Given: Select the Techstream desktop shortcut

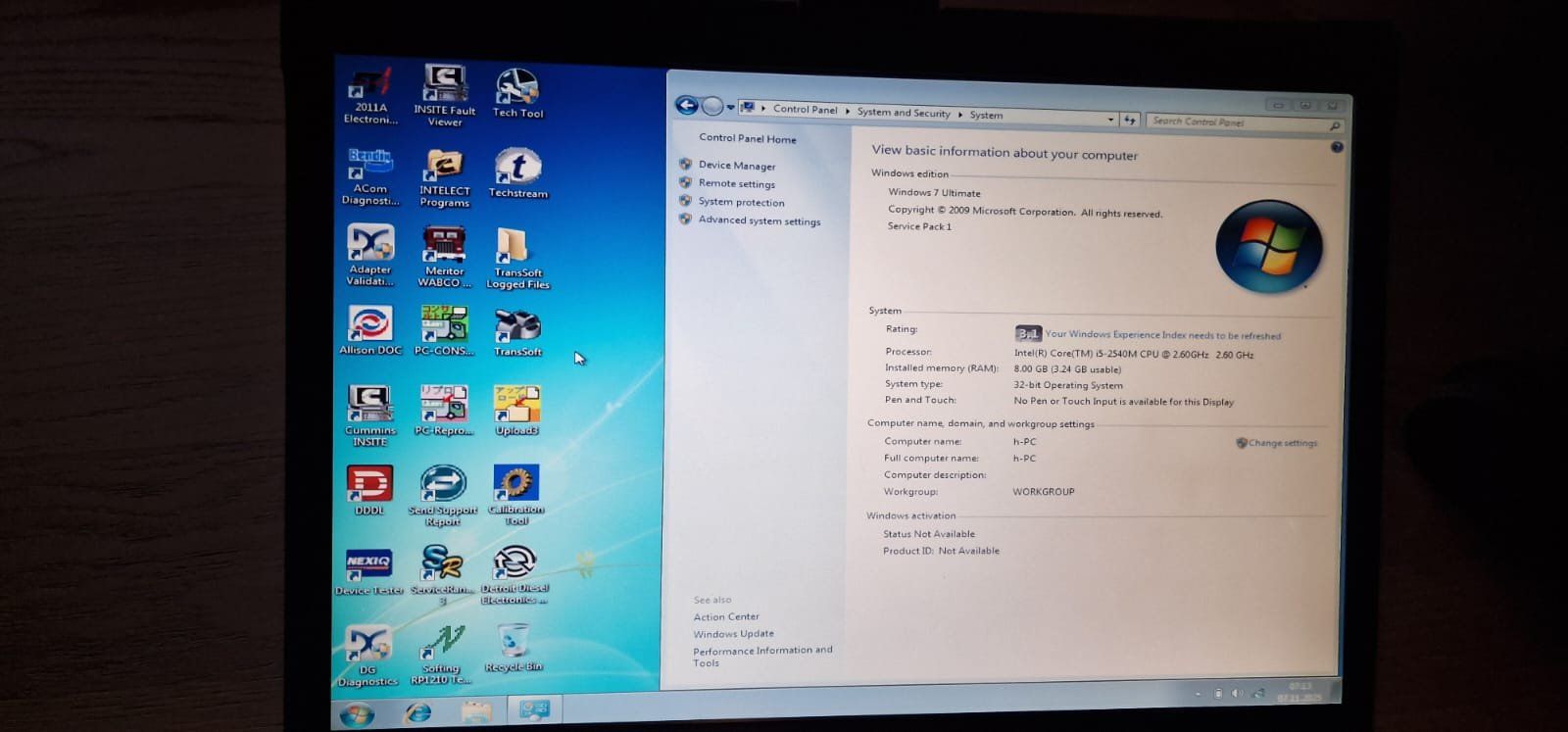Looking at the screenshot, I should pyautogui.click(x=516, y=169).
